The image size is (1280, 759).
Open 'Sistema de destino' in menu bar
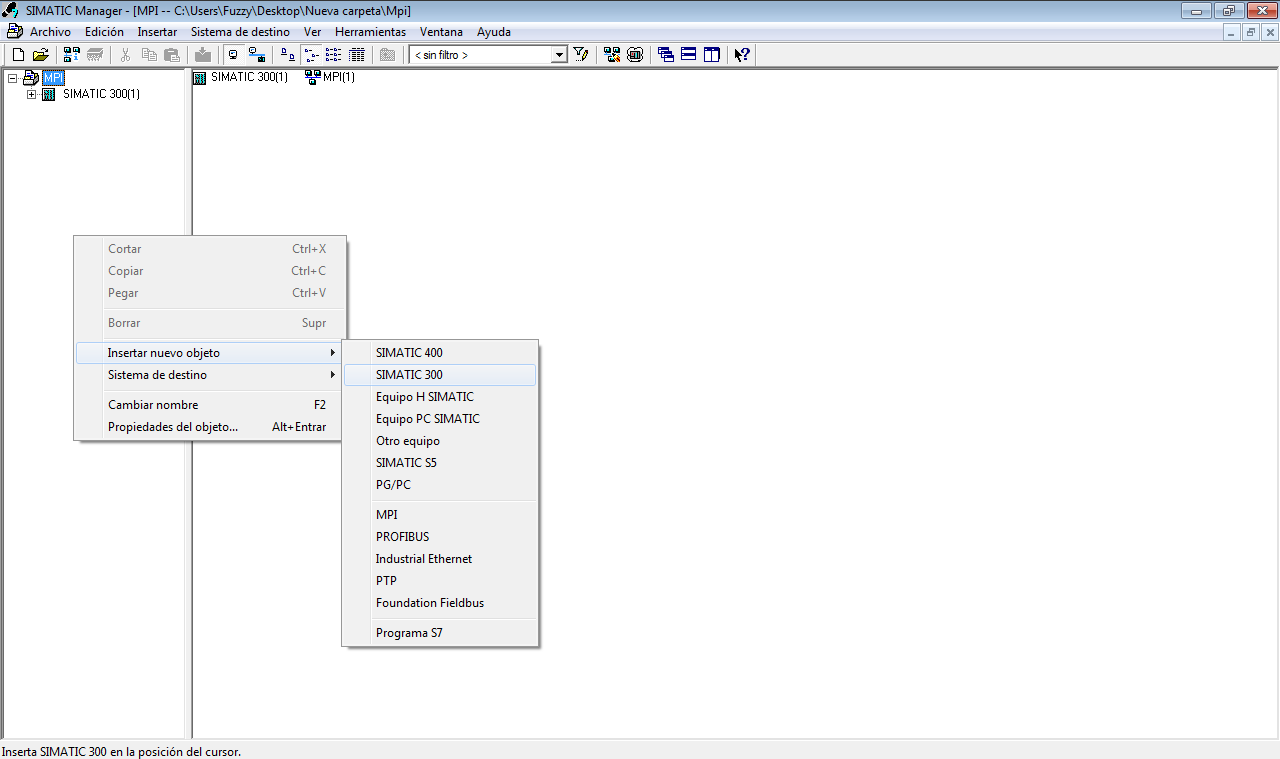pos(240,32)
